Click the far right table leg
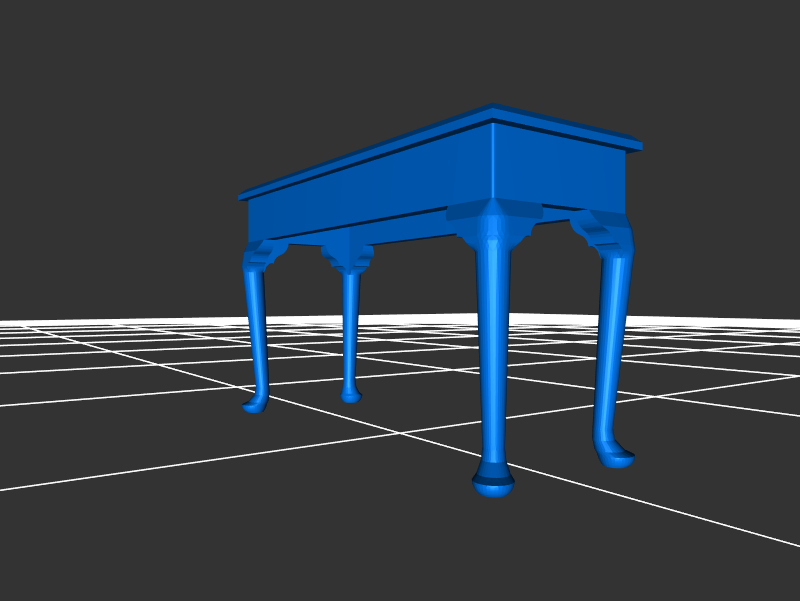 click(x=610, y=340)
